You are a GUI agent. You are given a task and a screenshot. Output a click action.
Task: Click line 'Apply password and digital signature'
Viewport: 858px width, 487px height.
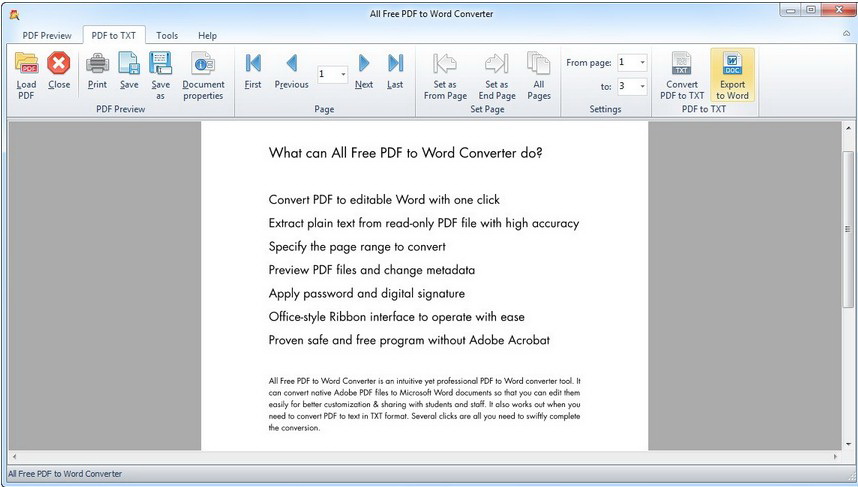tap(367, 293)
